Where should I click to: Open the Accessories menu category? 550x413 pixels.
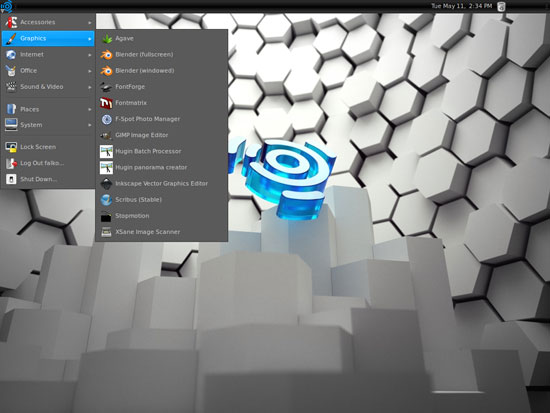click(48, 22)
